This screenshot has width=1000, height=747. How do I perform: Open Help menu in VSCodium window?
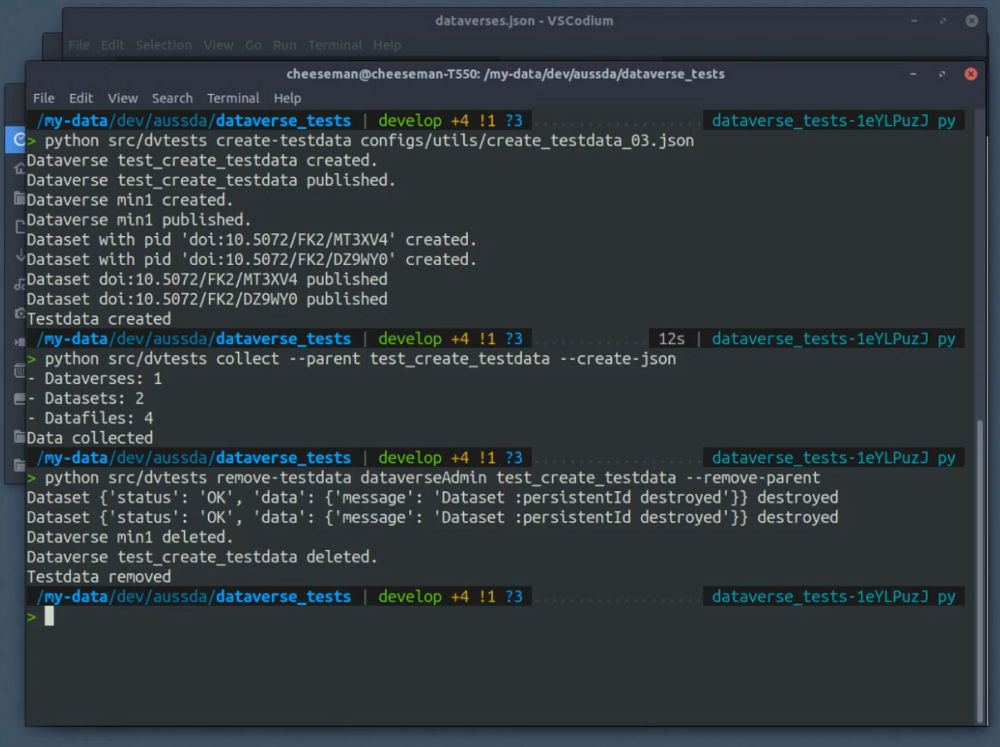387,45
